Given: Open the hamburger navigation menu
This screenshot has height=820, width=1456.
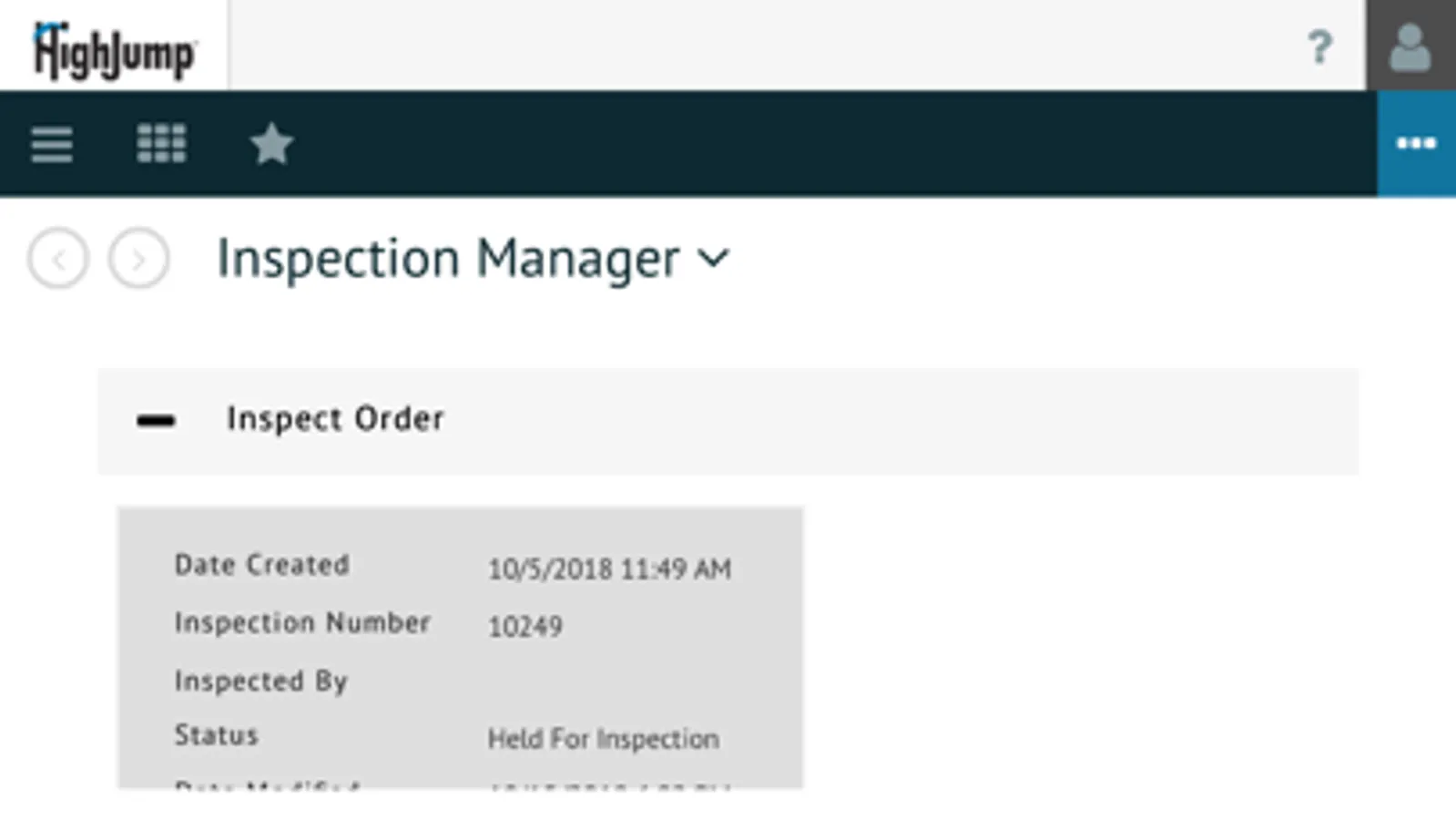Looking at the screenshot, I should tap(52, 144).
